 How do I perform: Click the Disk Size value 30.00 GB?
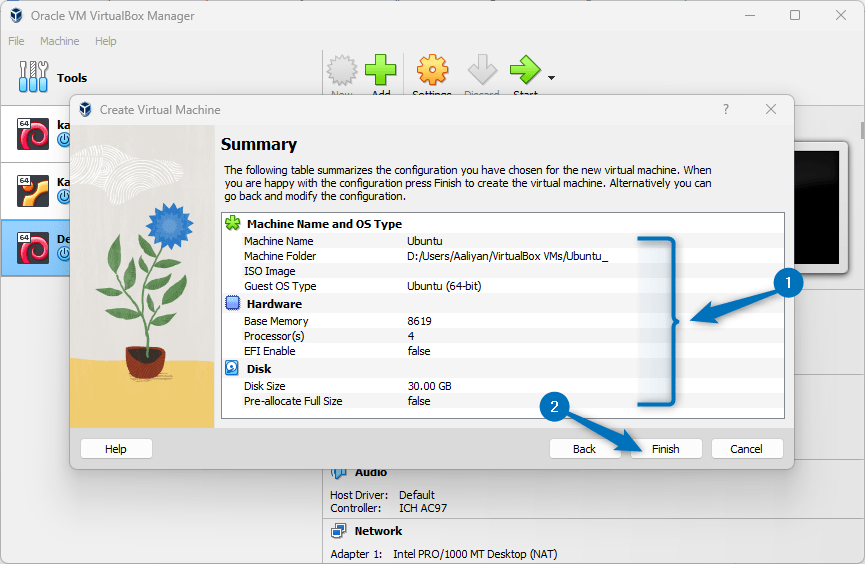(430, 386)
